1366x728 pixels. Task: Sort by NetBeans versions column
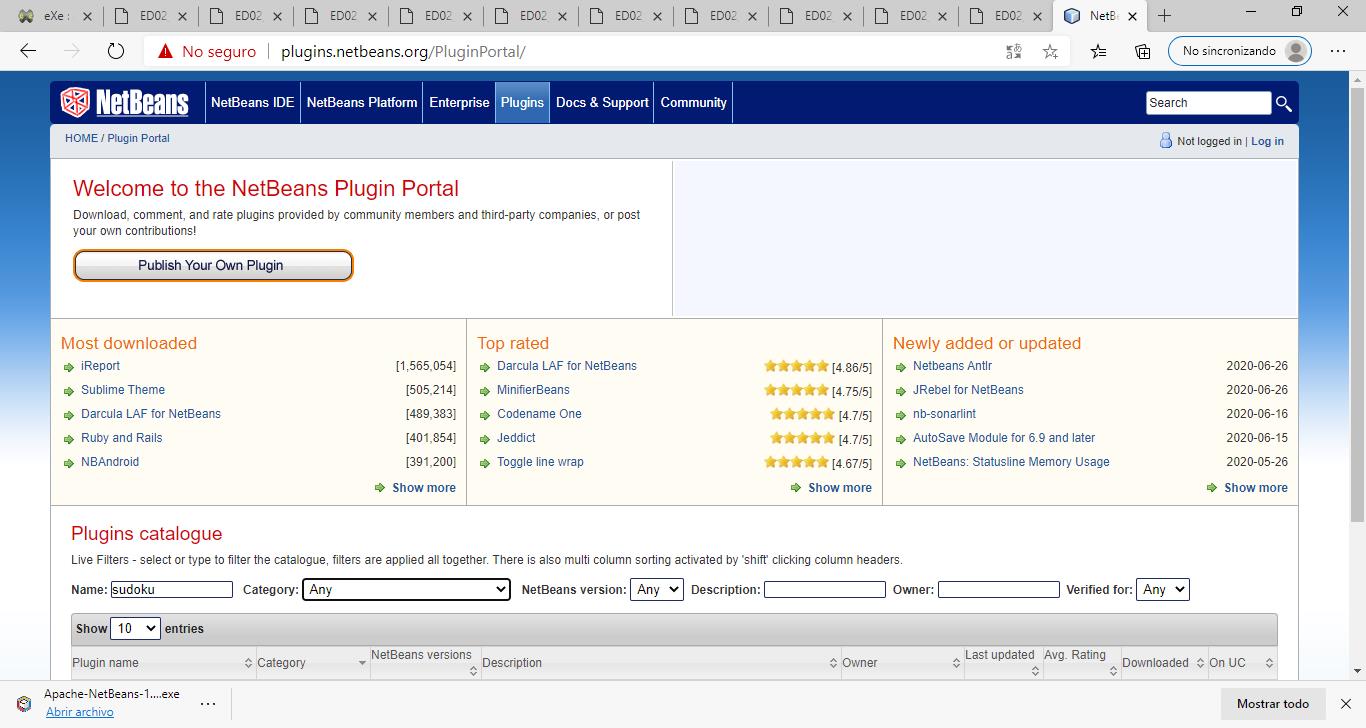pyautogui.click(x=425, y=663)
